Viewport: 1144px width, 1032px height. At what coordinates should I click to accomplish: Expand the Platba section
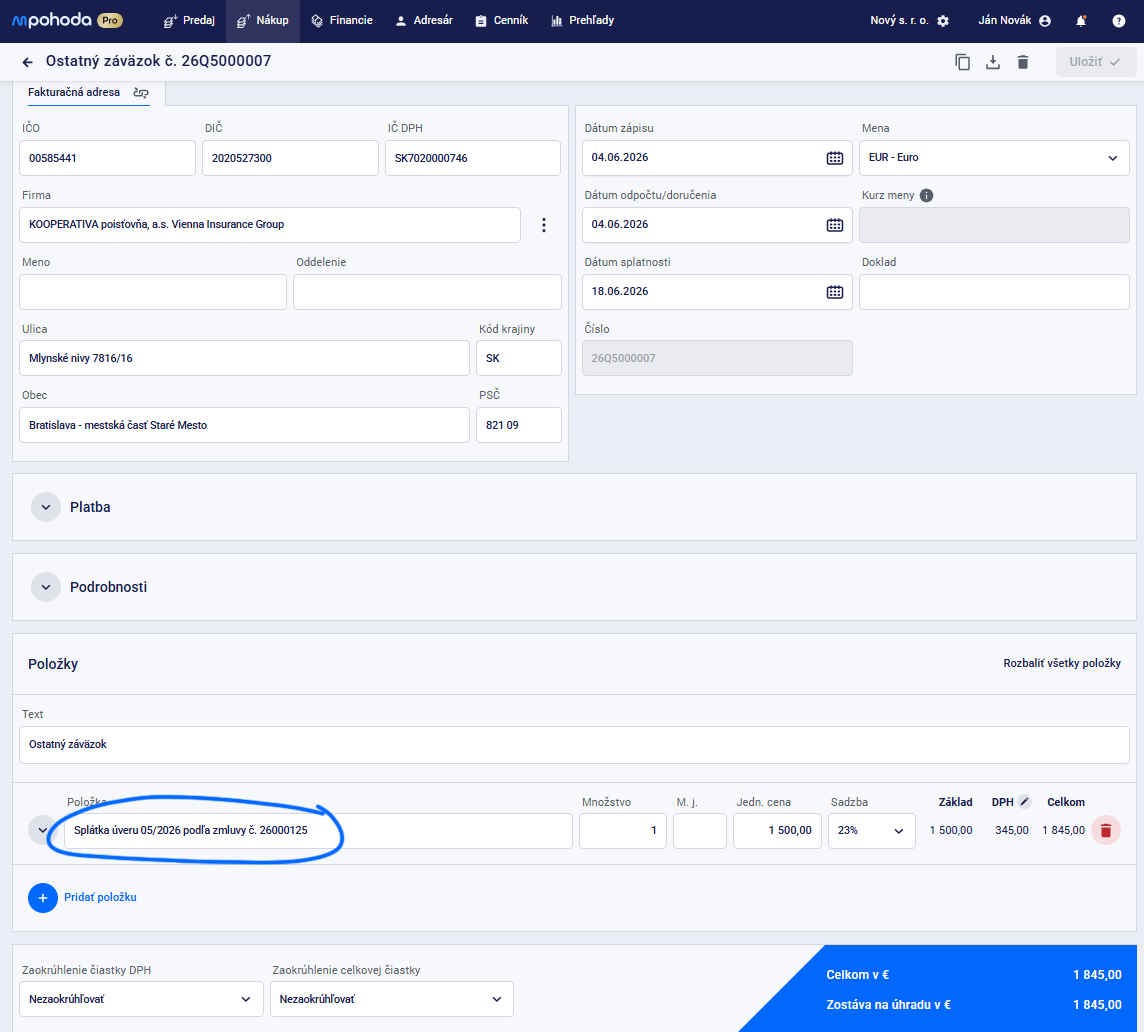45,507
